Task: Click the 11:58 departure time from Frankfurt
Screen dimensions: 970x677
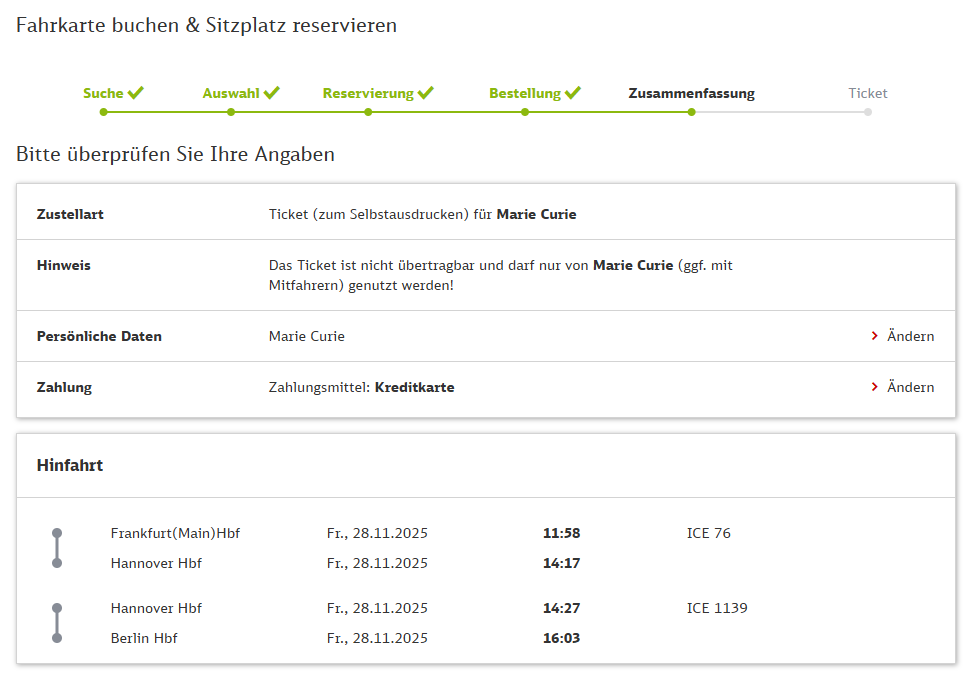Action: click(x=561, y=533)
